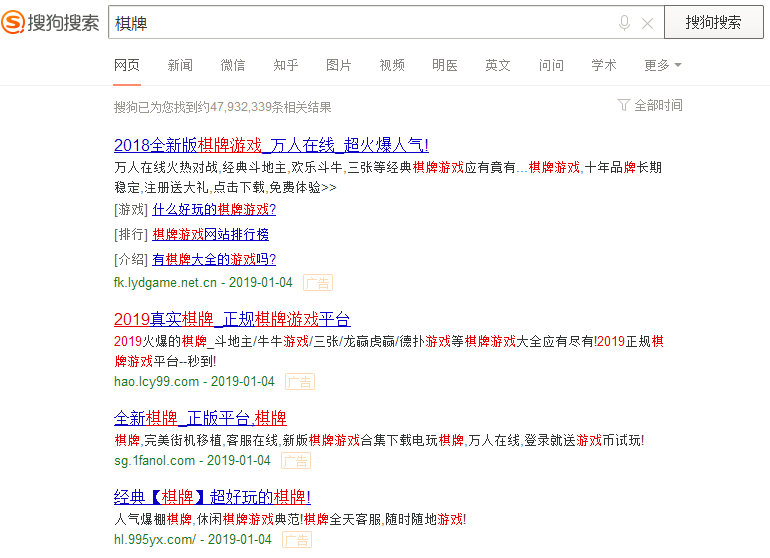770x558 pixels.
Task: Open the 全部时间 time filter
Action: (x=651, y=105)
